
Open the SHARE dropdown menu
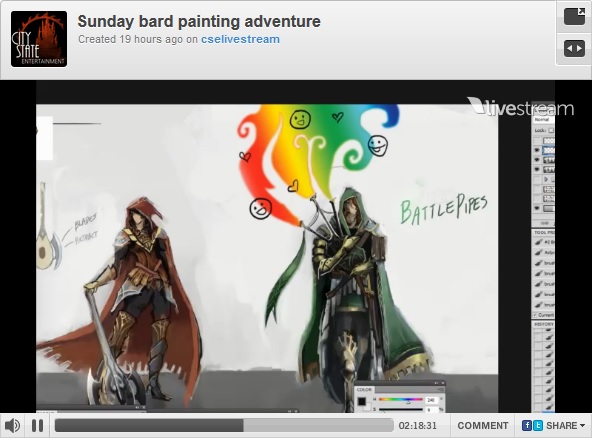565,426
